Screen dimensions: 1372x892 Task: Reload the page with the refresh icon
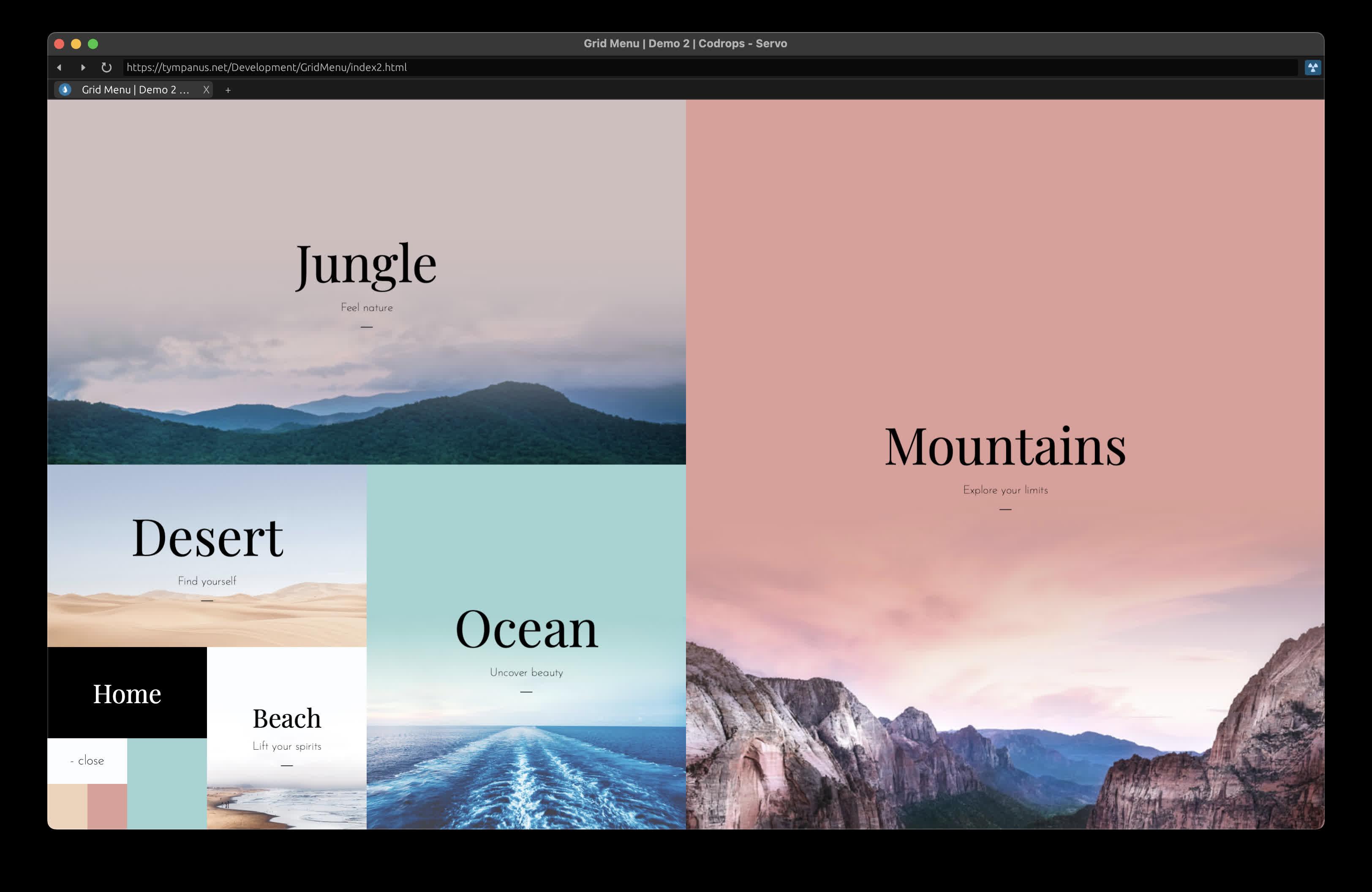(x=106, y=68)
